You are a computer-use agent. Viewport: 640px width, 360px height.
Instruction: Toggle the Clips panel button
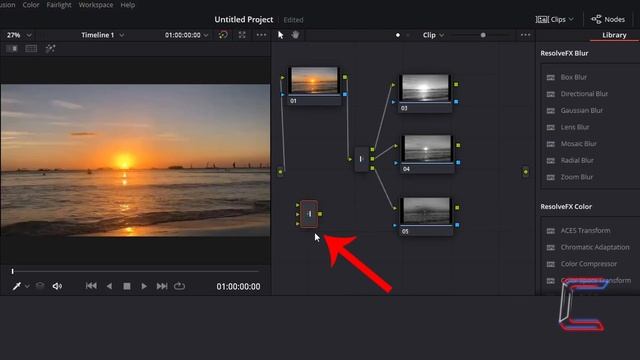pyautogui.click(x=555, y=19)
